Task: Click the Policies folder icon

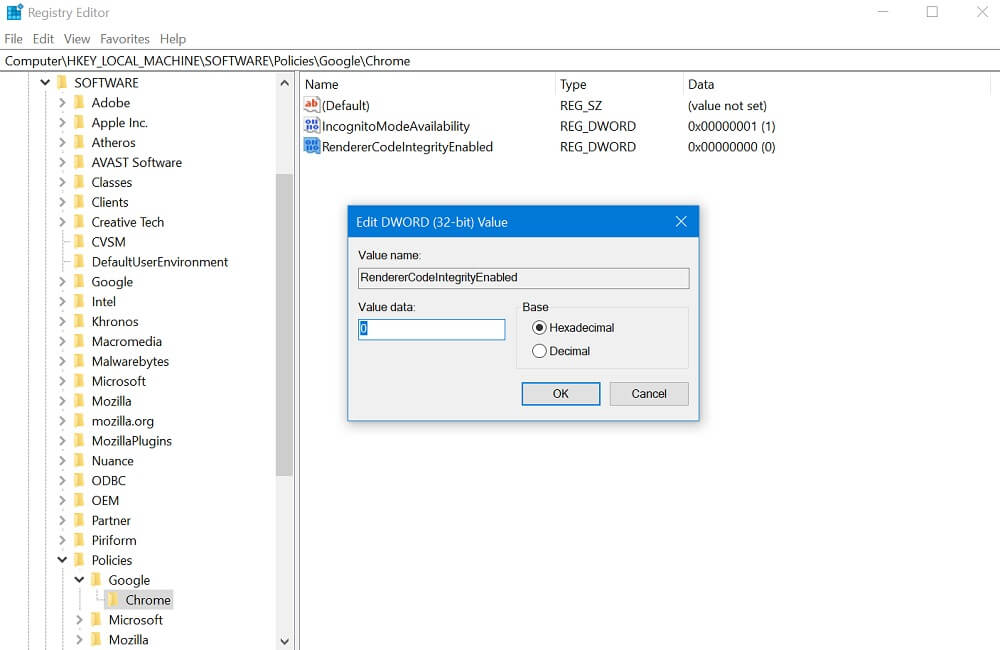Action: 80,560
